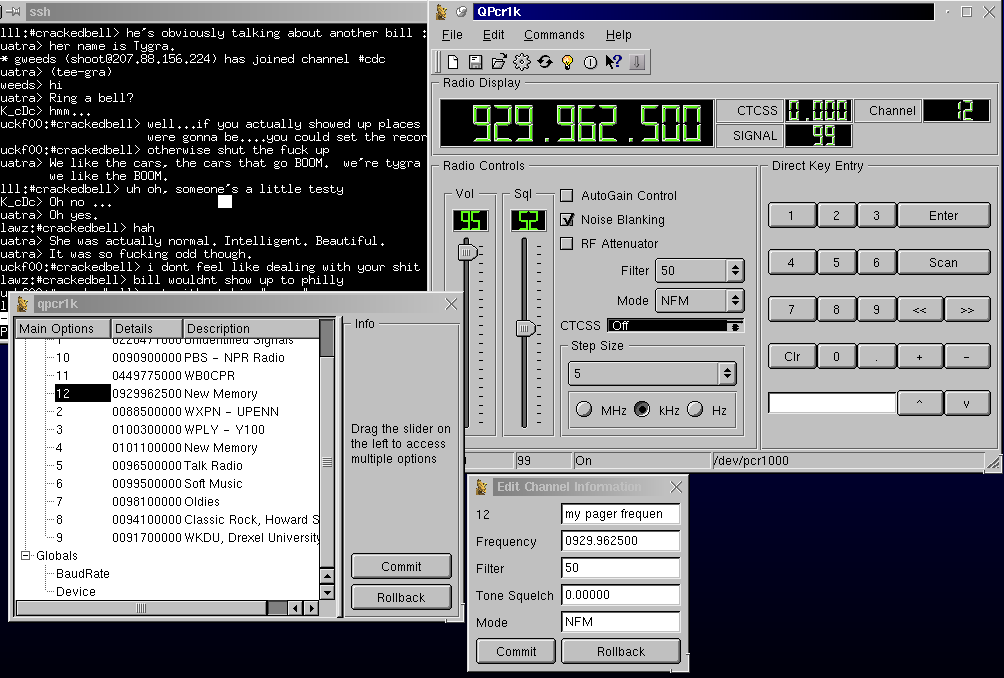Click the light bulb toolbar icon
Screen dimensions: 1004x678
pos(567,62)
